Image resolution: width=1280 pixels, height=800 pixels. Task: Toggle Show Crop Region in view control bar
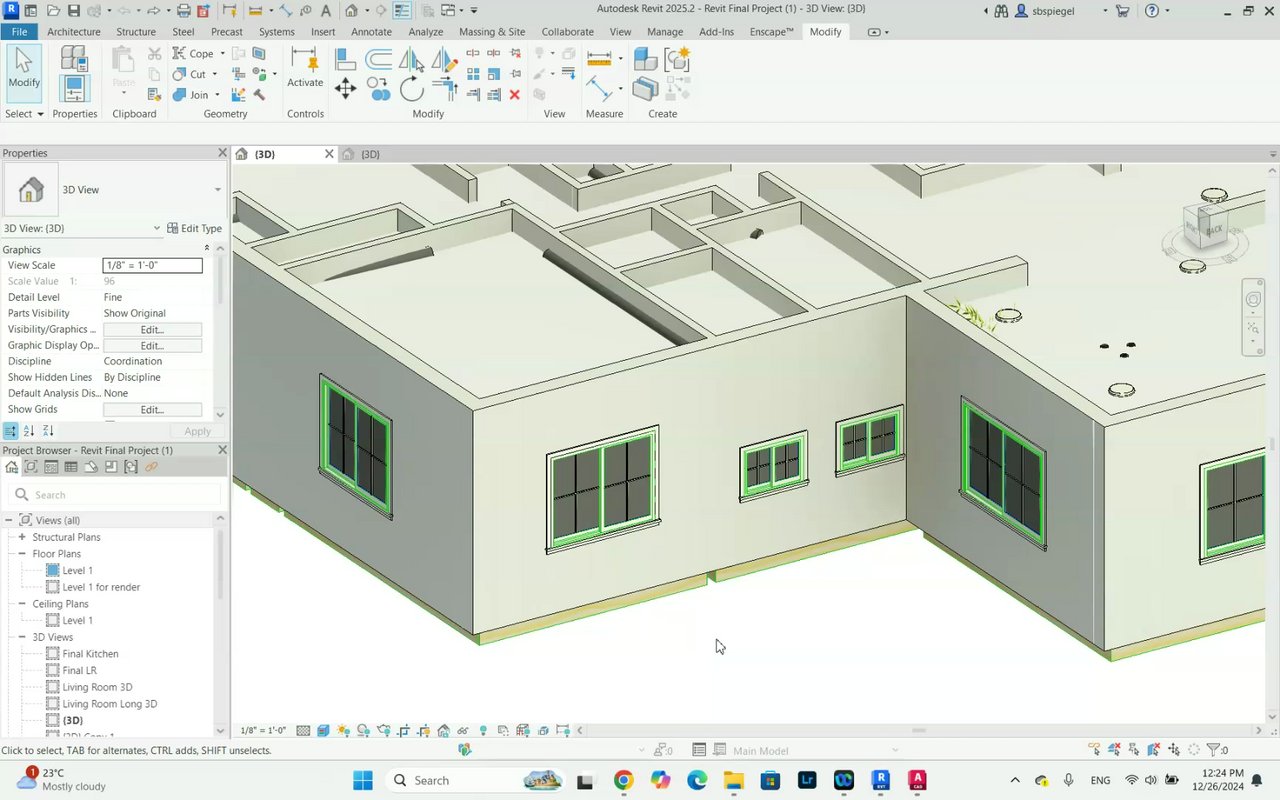[423, 731]
